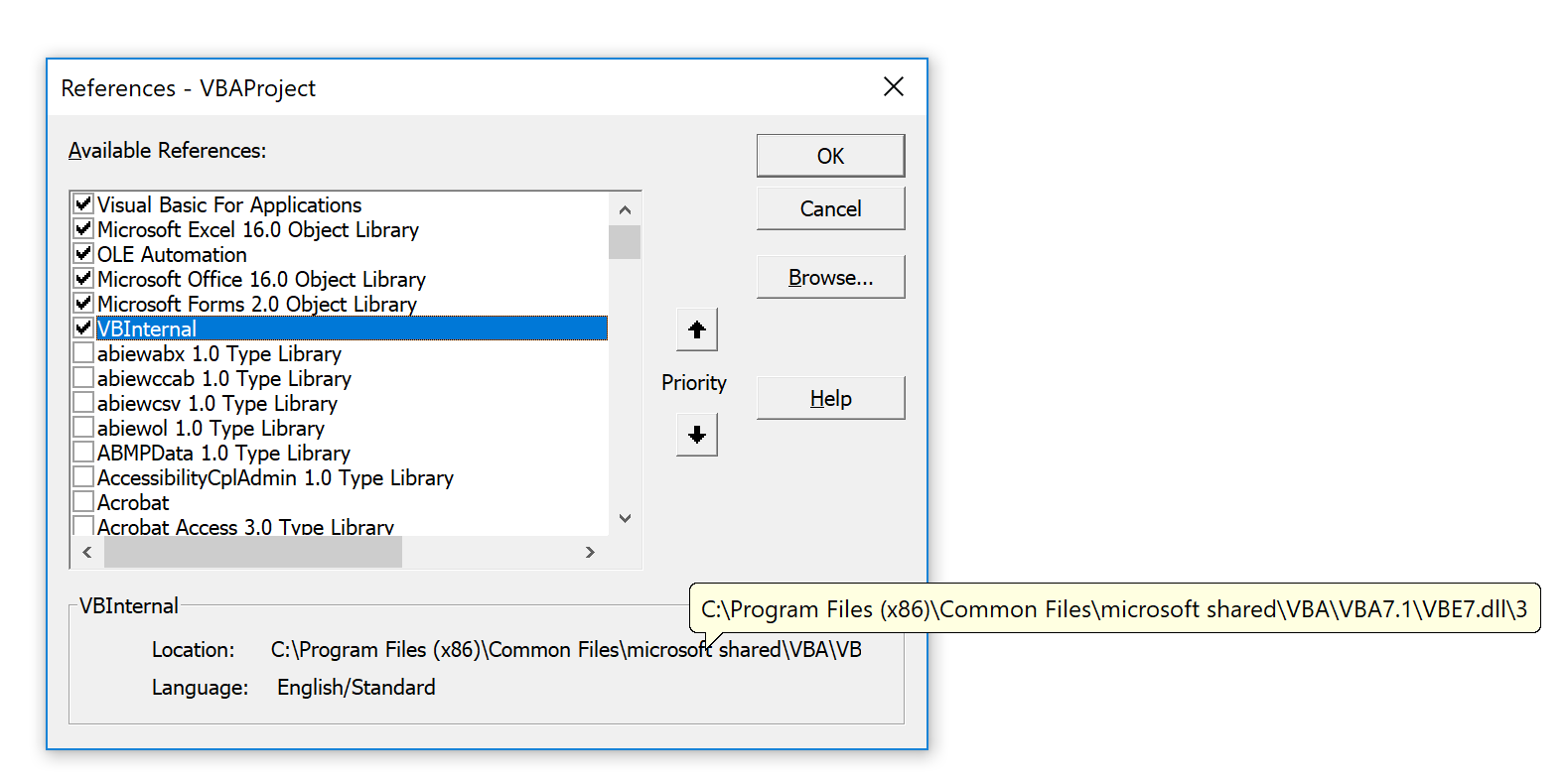This screenshot has width=1567, height=784.
Task: Click list vertical scrollbar down arrow
Action: click(625, 518)
